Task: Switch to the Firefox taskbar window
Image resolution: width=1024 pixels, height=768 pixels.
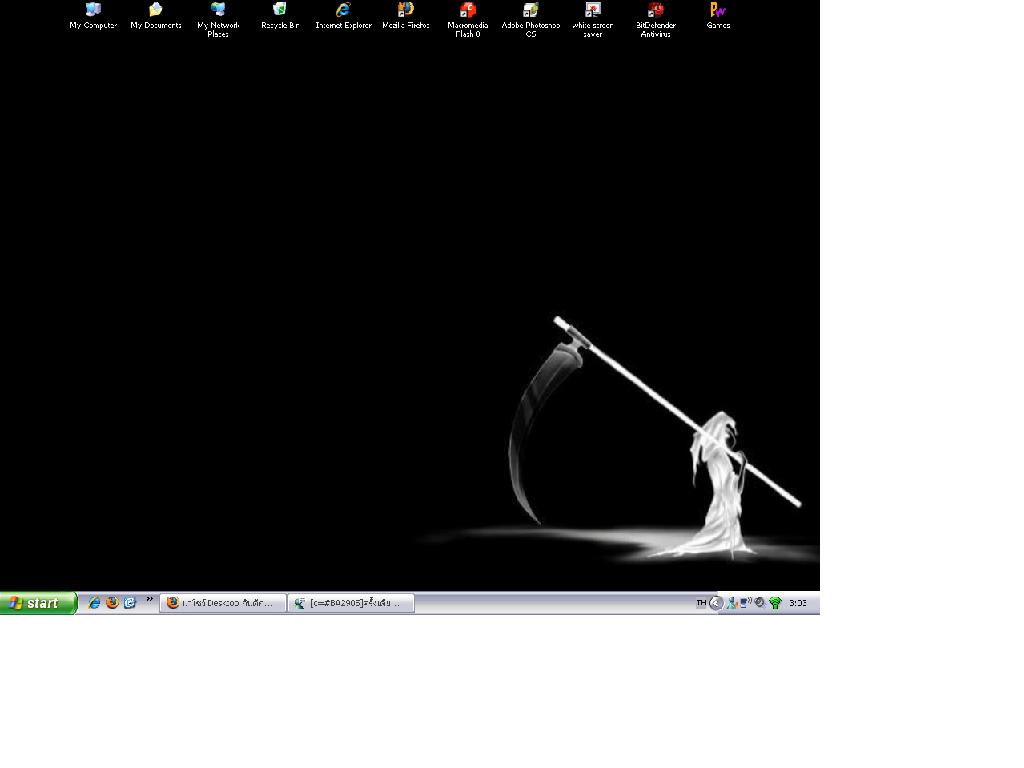Action: point(223,603)
